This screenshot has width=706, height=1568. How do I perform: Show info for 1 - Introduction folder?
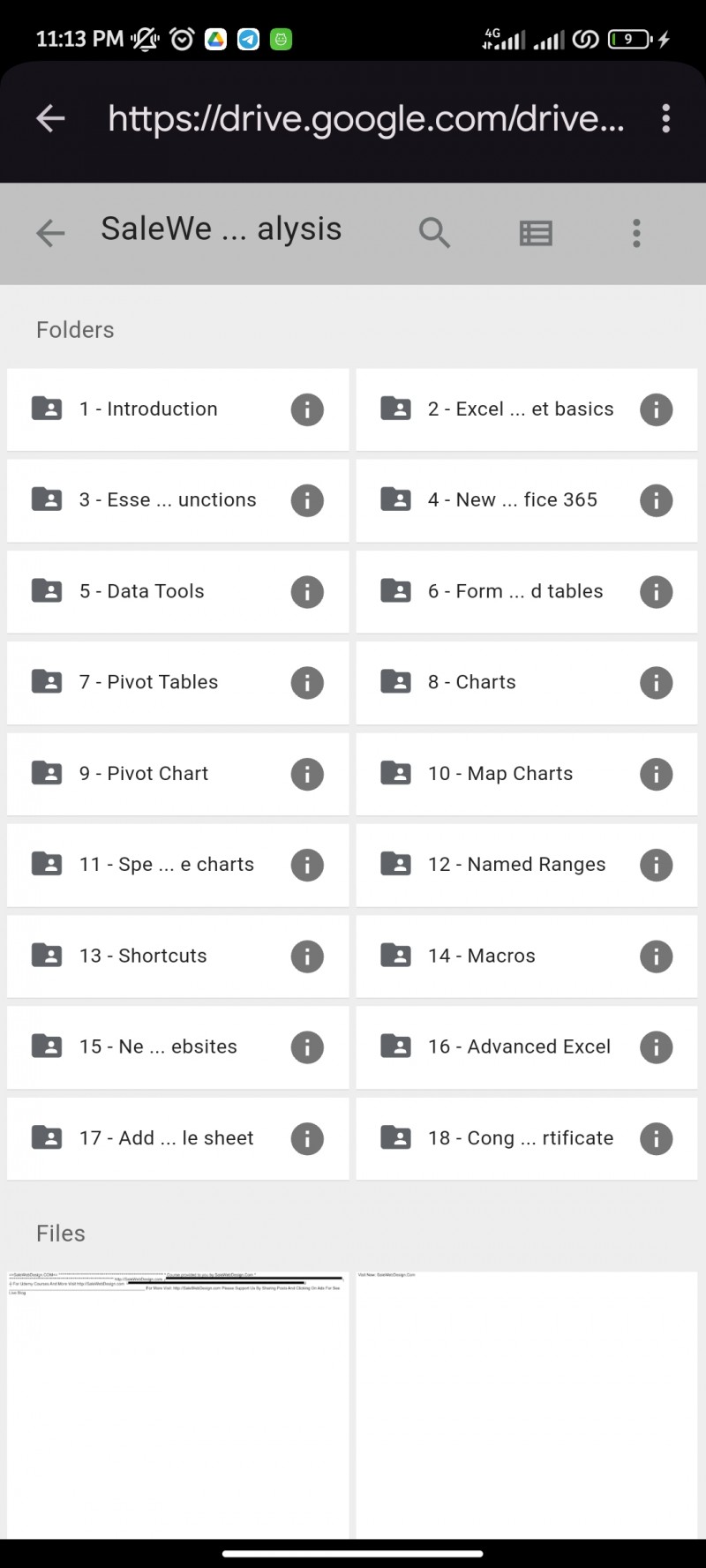pos(307,409)
